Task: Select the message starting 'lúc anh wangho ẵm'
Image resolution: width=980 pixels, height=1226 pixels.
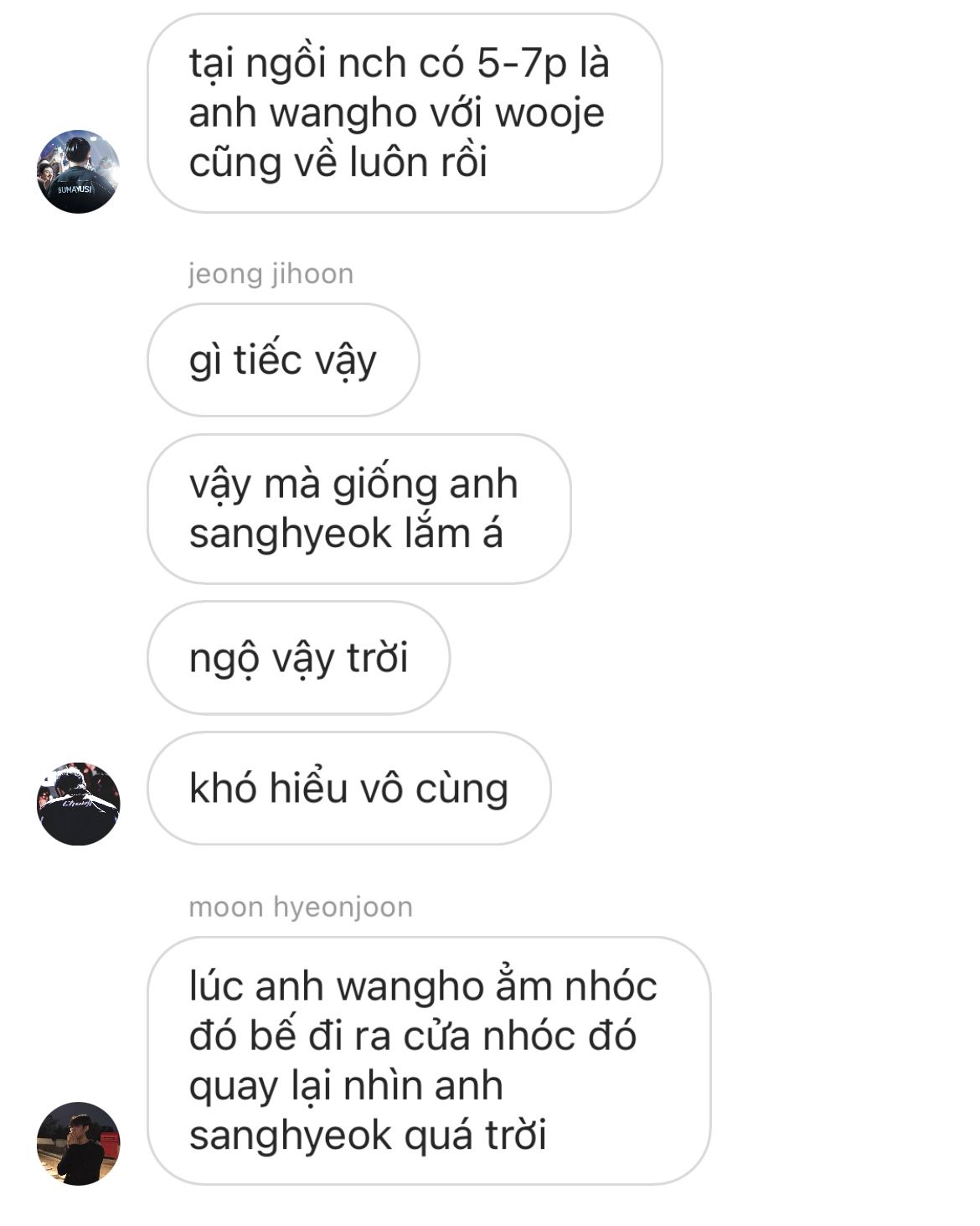Action: coord(429,1061)
